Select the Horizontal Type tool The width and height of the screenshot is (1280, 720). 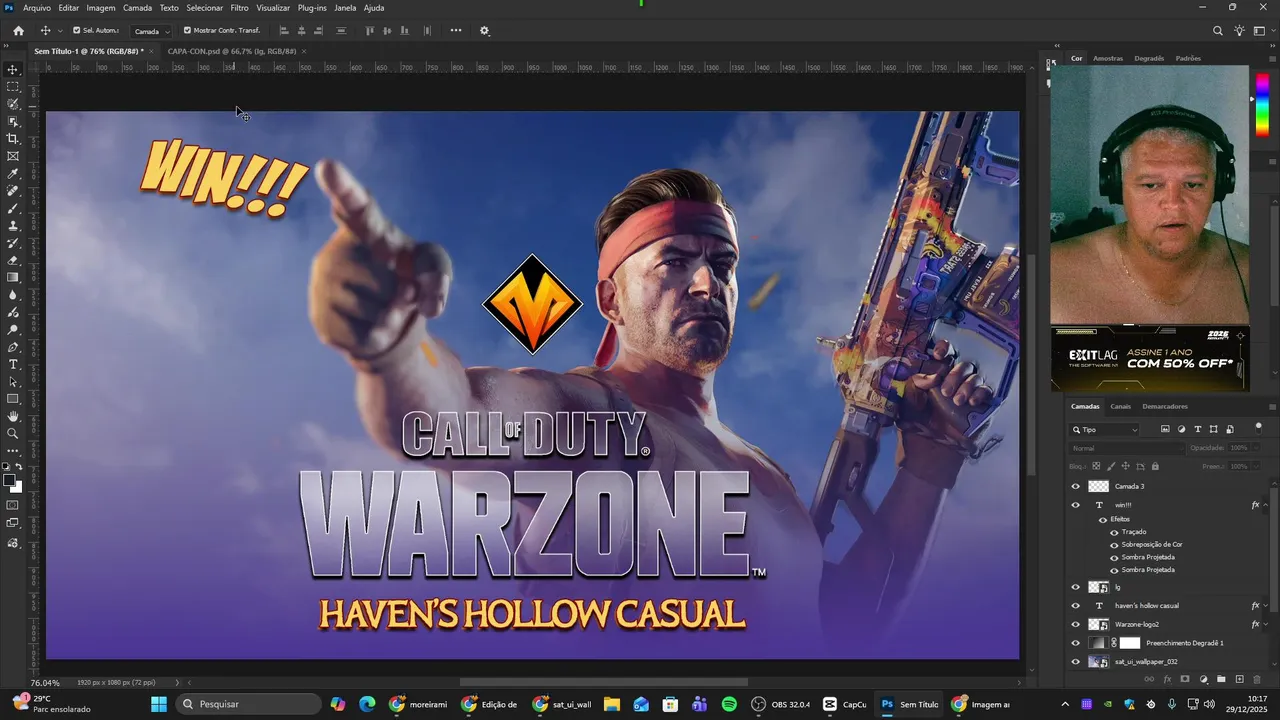point(13,365)
